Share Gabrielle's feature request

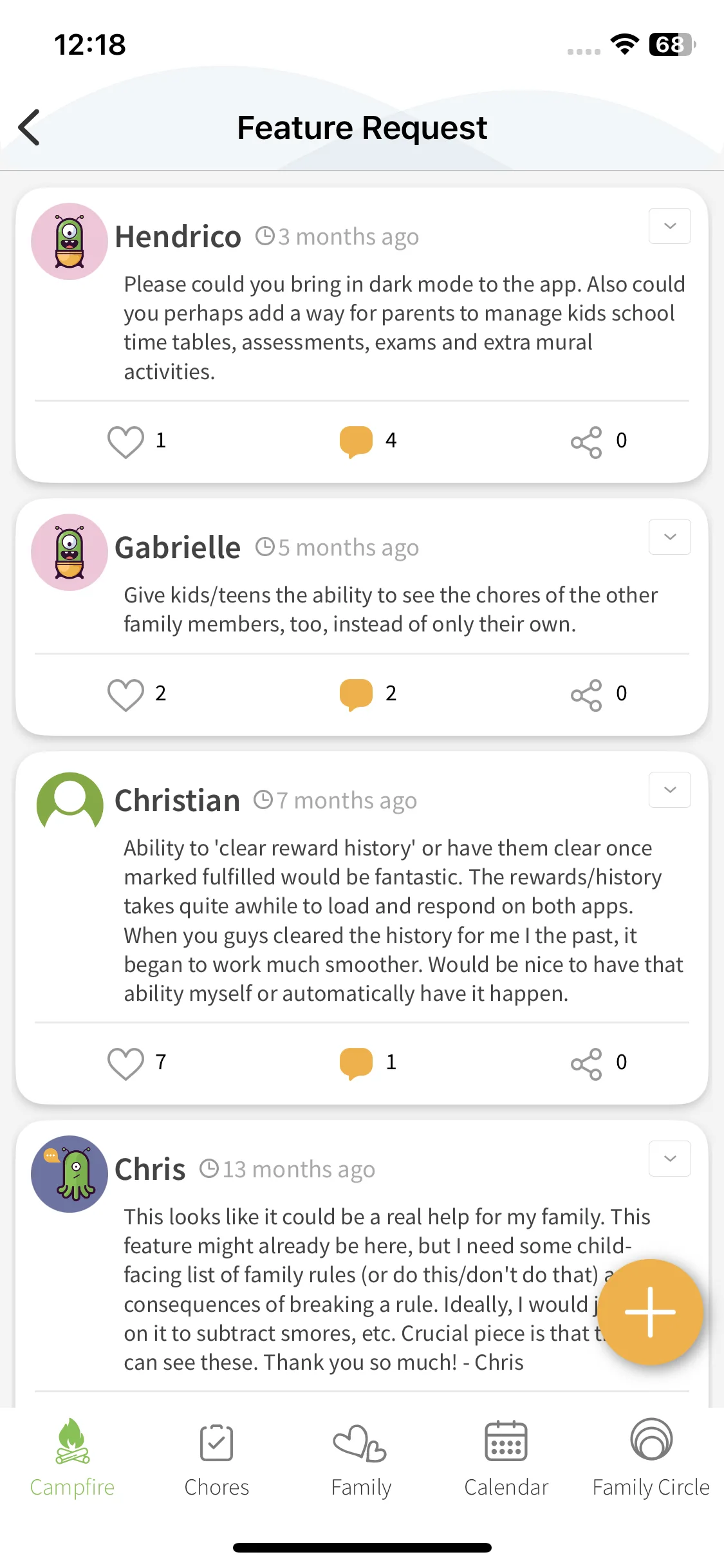point(586,695)
